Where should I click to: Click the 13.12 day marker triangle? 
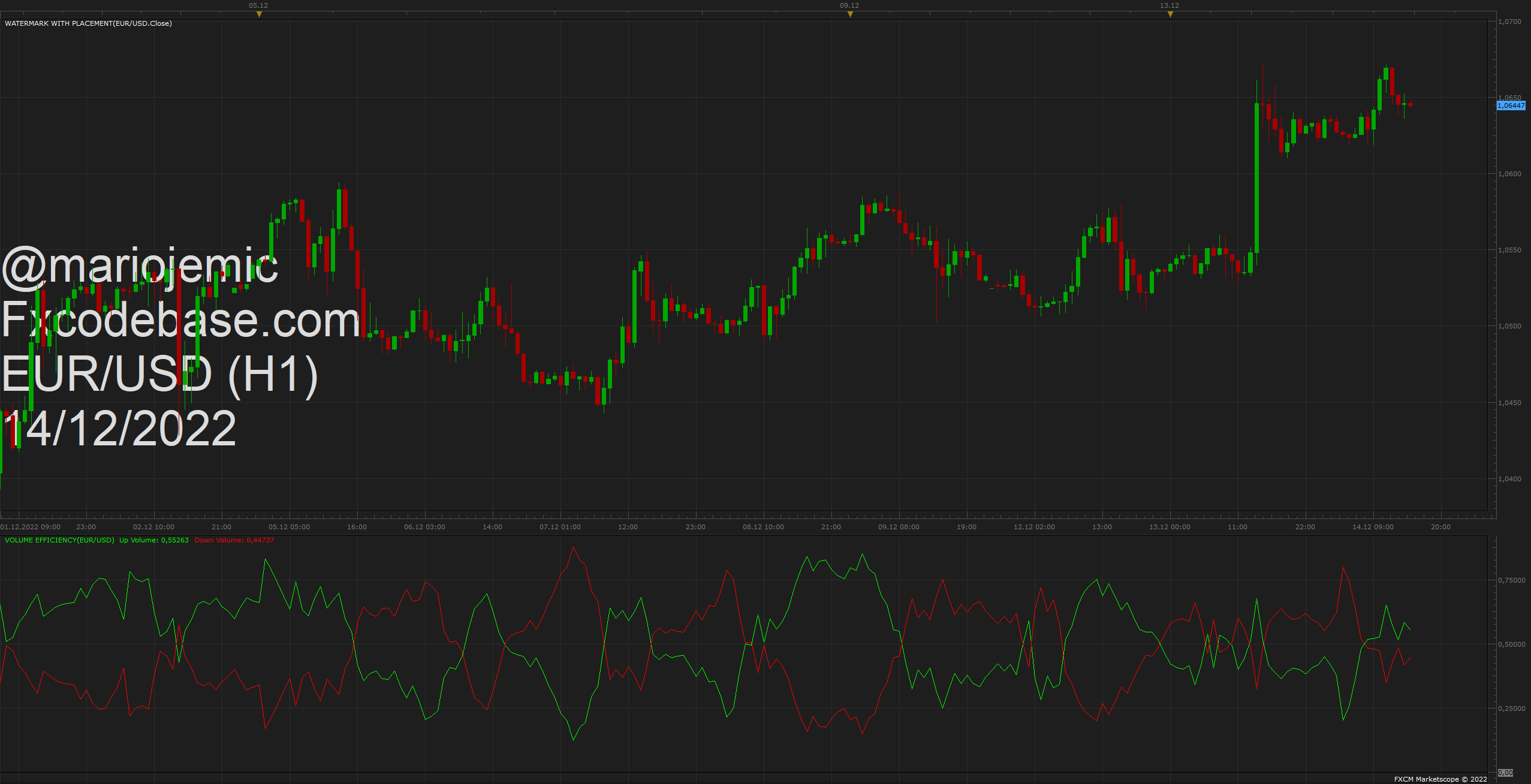coord(1170,14)
